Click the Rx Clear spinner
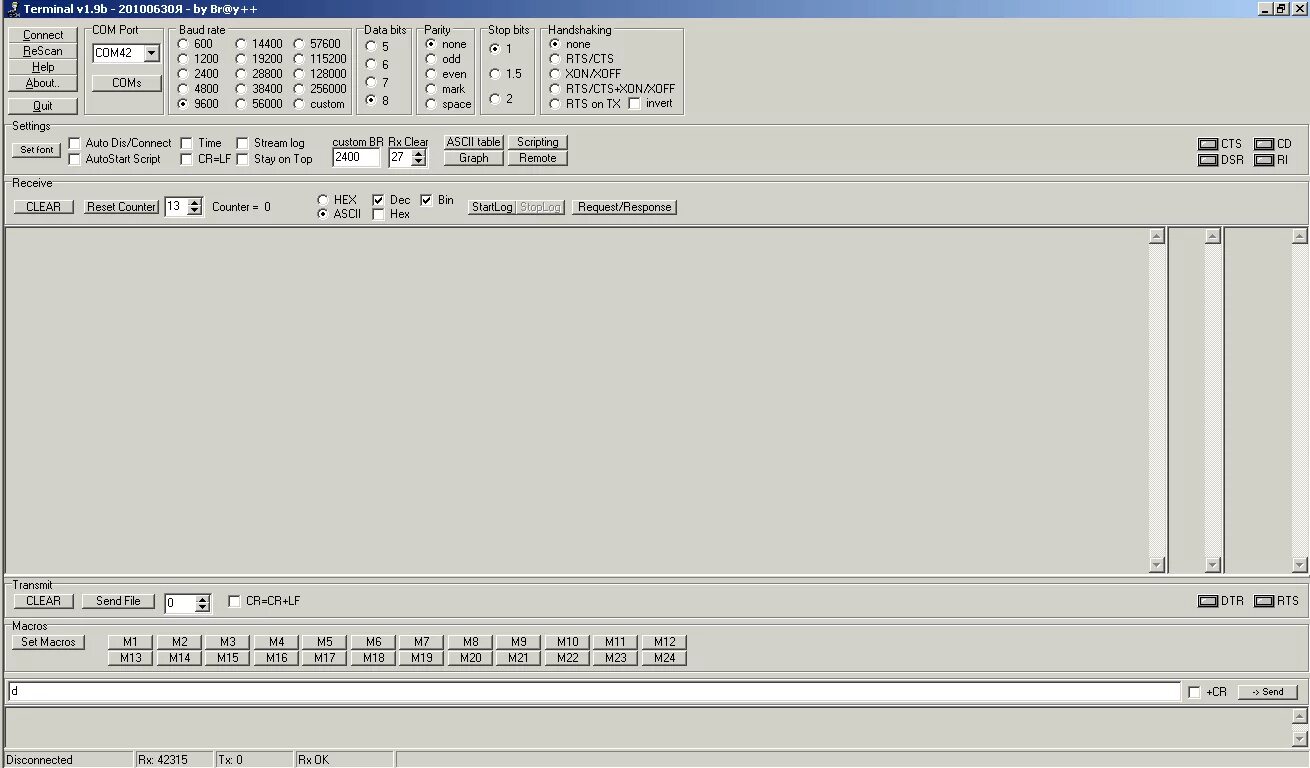The width and height of the screenshot is (1310, 768). pos(419,157)
